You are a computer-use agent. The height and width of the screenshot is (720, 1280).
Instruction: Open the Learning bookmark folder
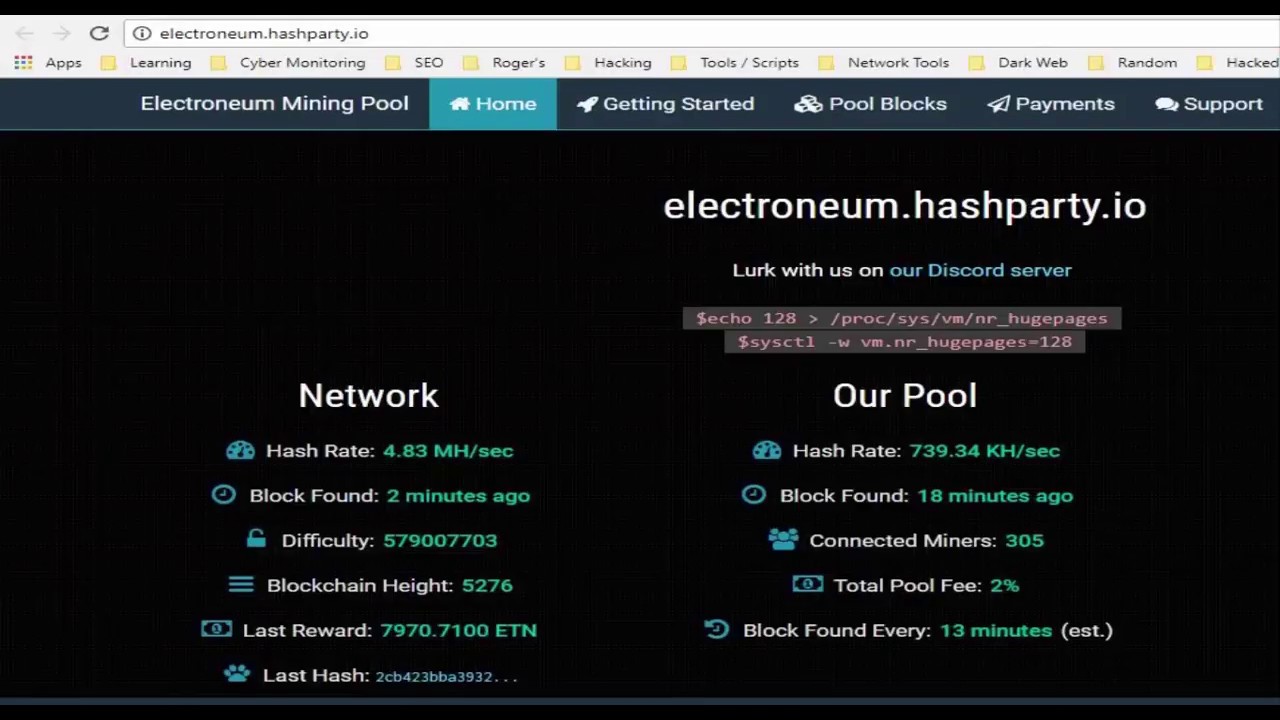pos(146,62)
